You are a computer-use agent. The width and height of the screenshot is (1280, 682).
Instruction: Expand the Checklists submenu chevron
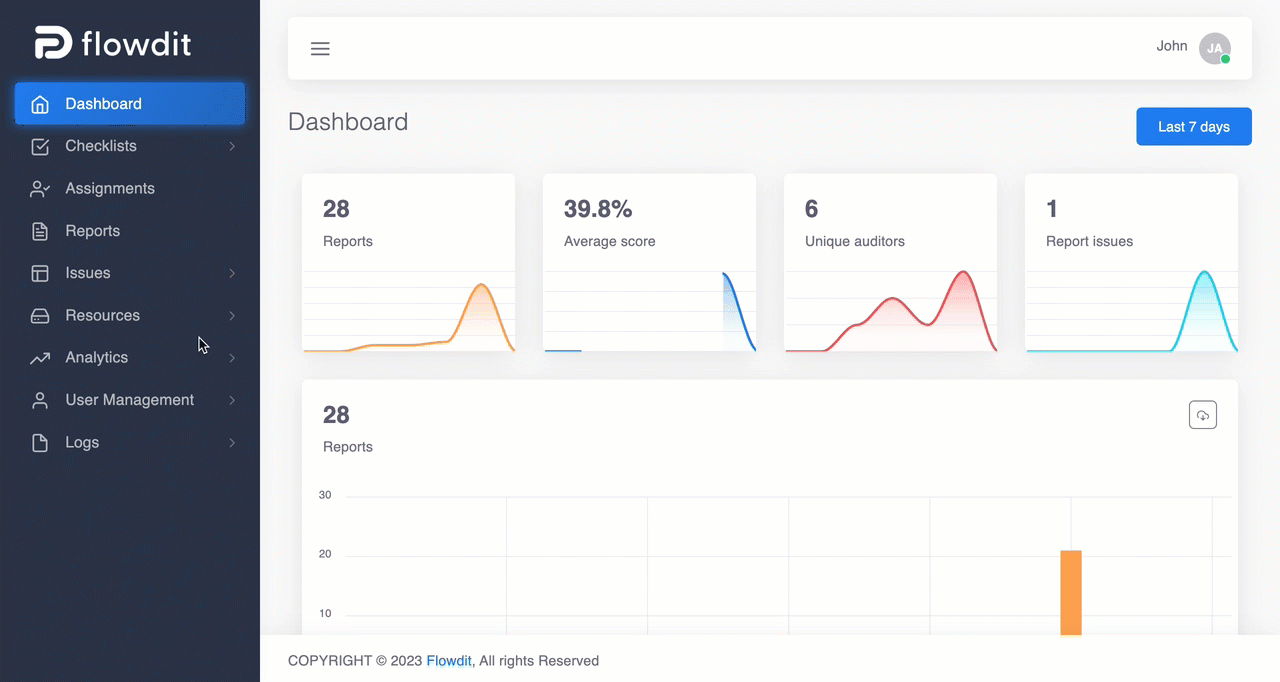[x=232, y=146]
